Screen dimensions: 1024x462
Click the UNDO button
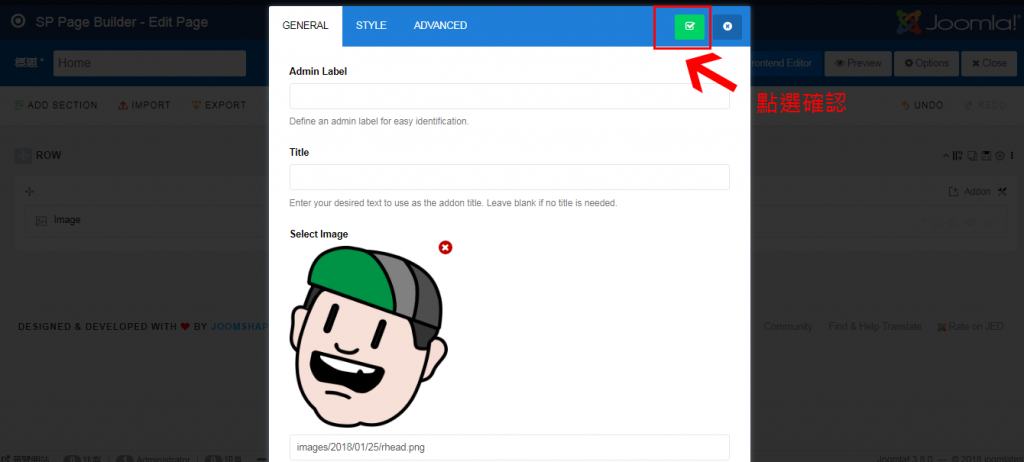pyautogui.click(x=921, y=105)
